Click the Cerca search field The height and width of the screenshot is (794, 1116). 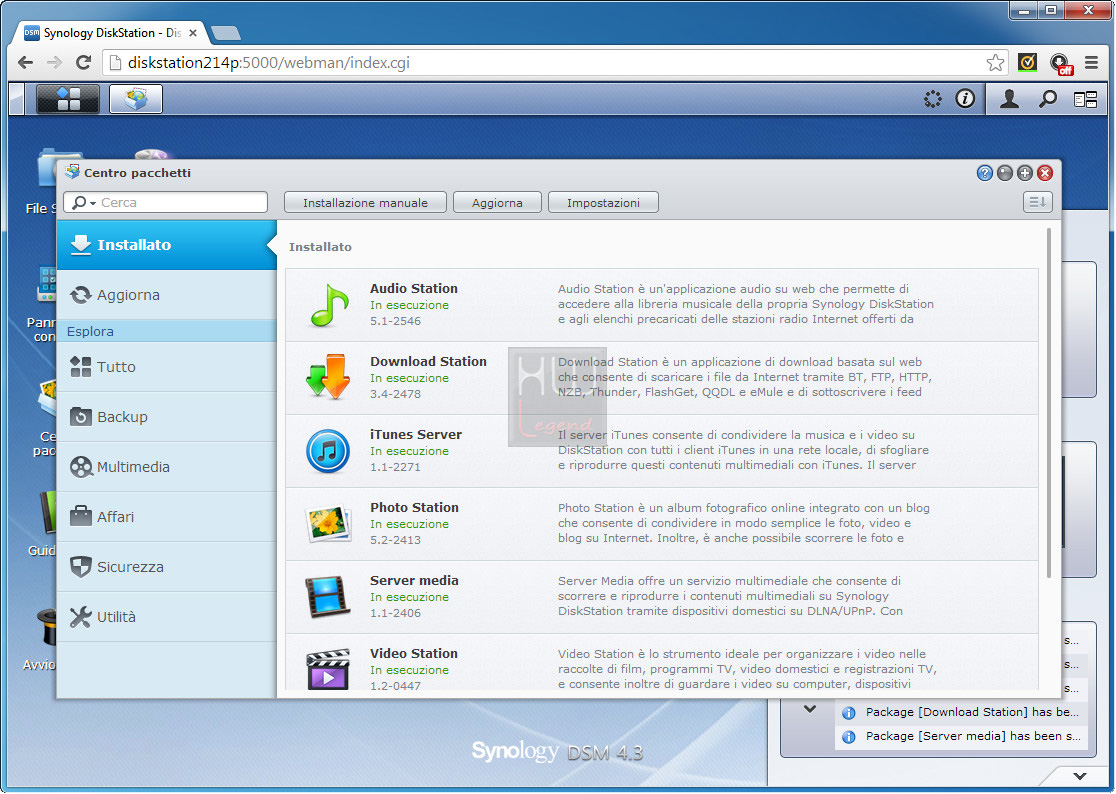click(x=165, y=202)
